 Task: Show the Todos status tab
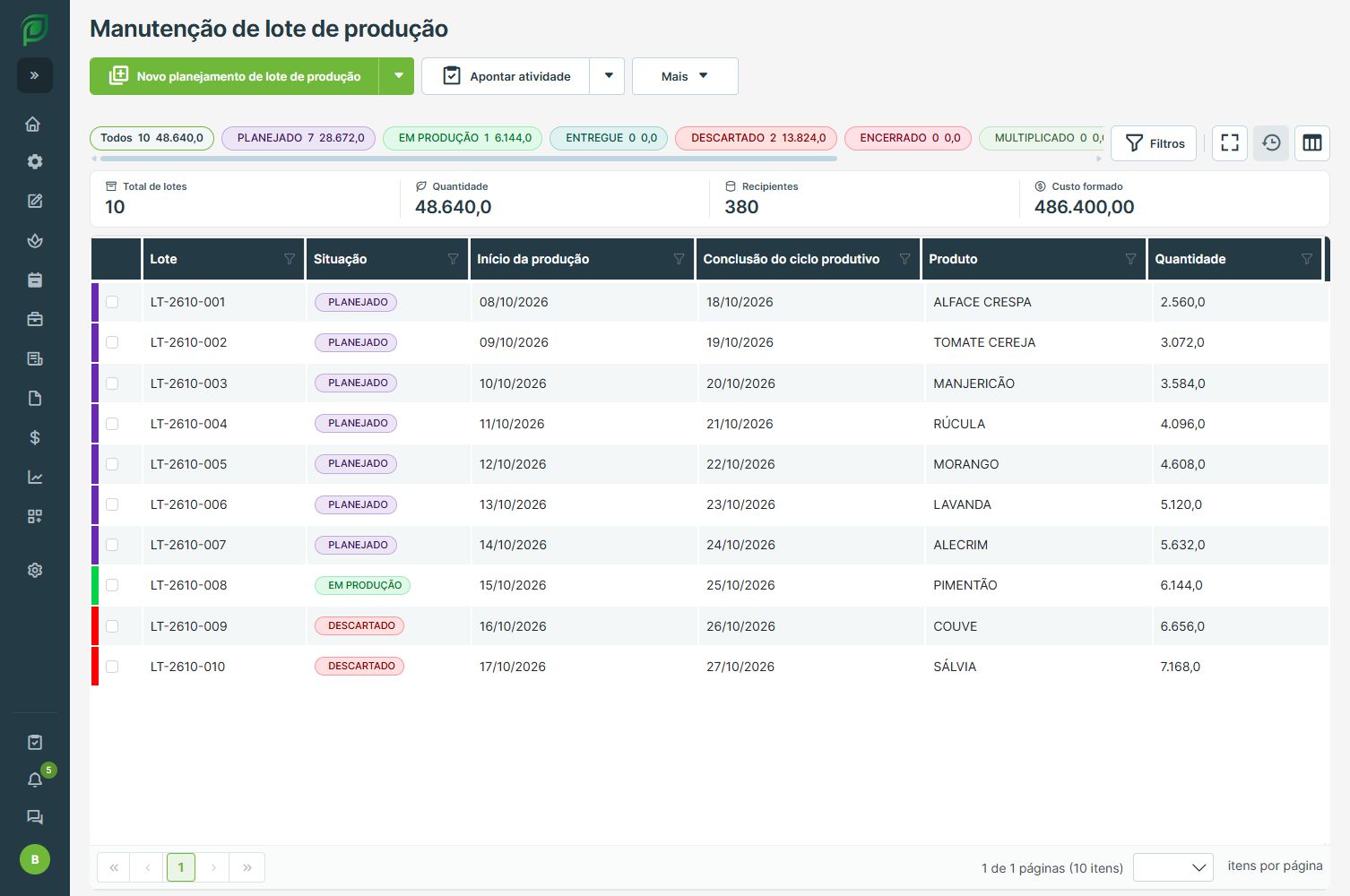pos(151,138)
